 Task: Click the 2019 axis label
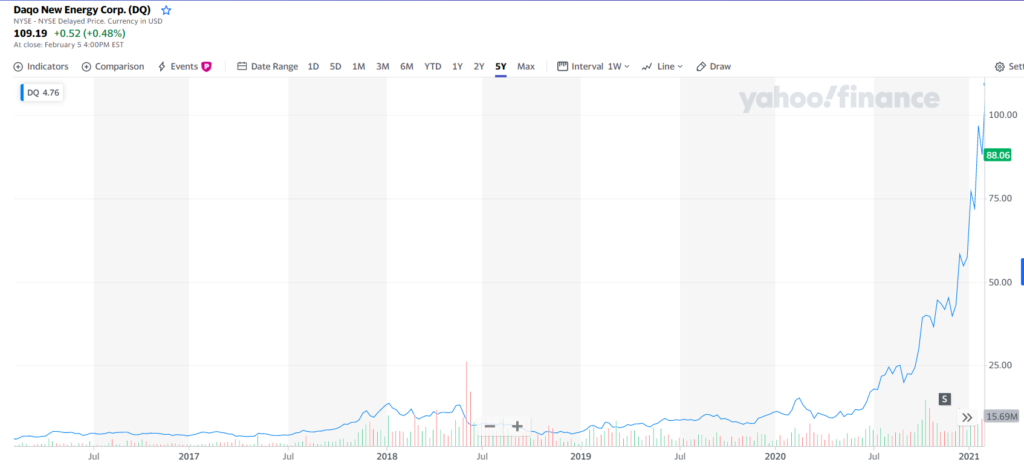580,456
